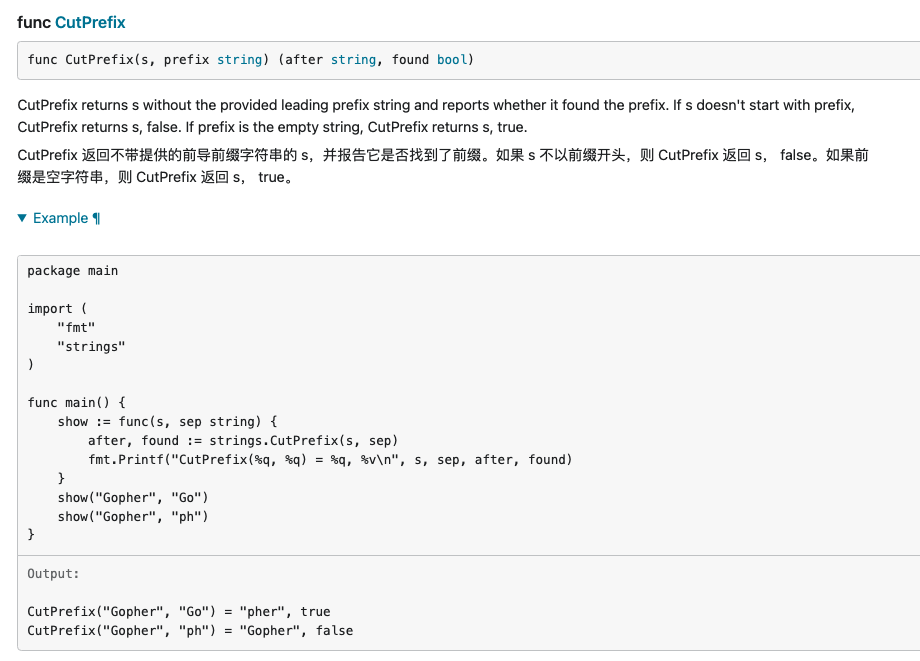Click the first string type in signature
The height and width of the screenshot is (661, 920).
tap(239, 60)
